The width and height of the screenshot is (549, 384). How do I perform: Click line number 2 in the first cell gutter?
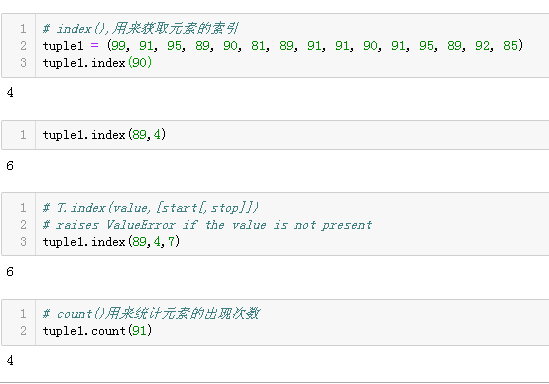tap(23, 46)
